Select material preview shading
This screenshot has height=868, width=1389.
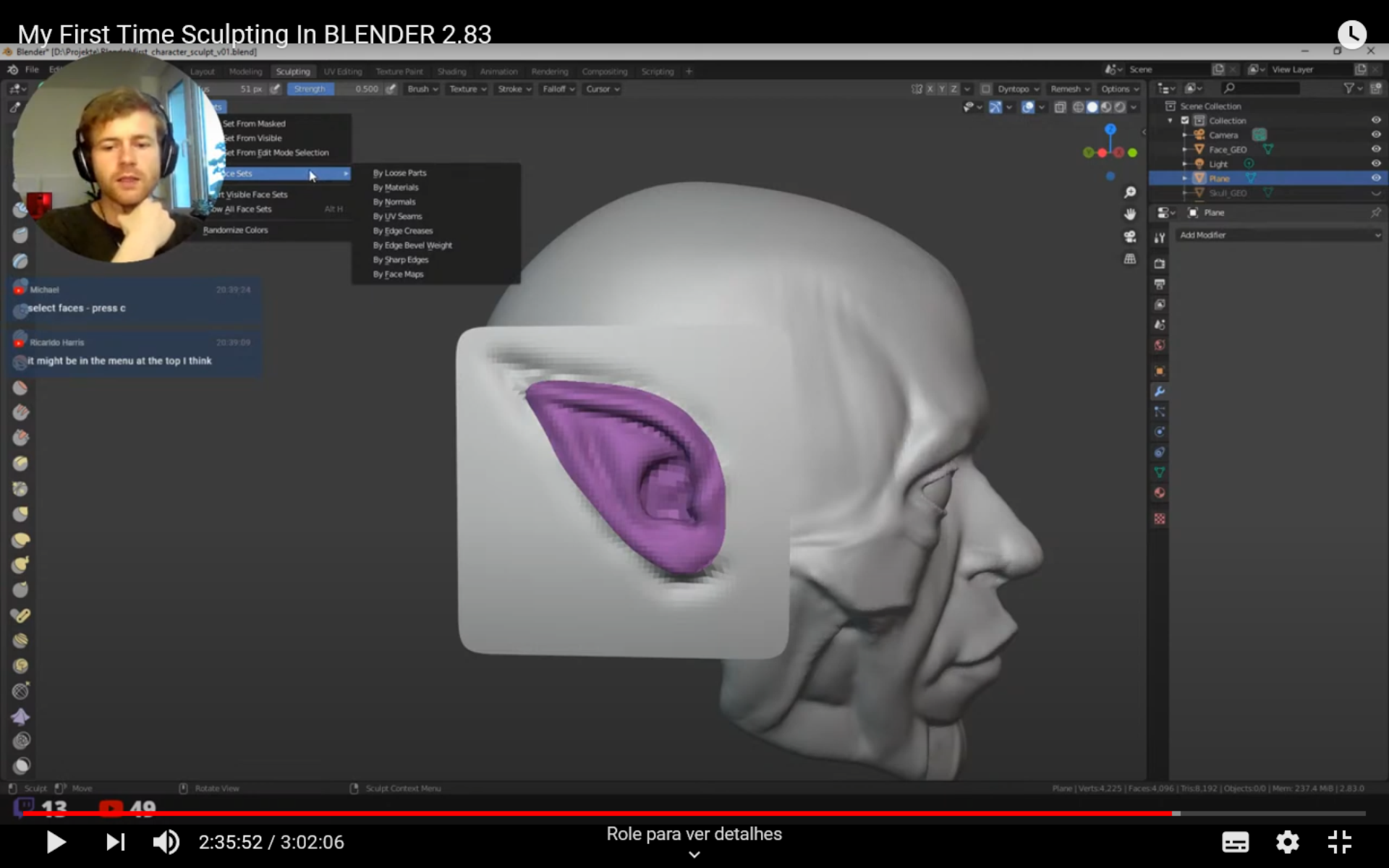[1106, 107]
